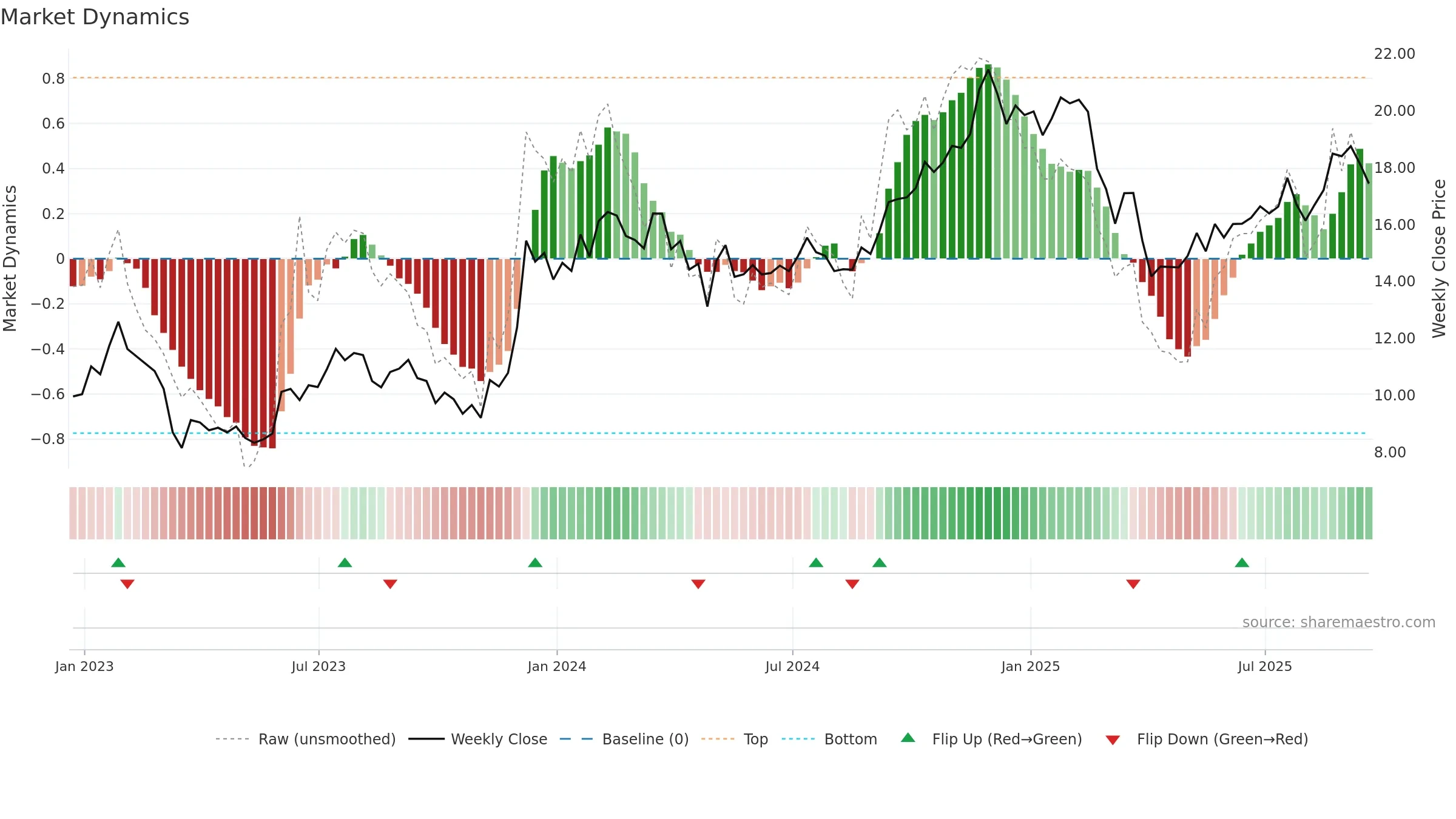Click the Jan 2024 x-axis label
The height and width of the screenshot is (819, 1456).
tap(557, 666)
